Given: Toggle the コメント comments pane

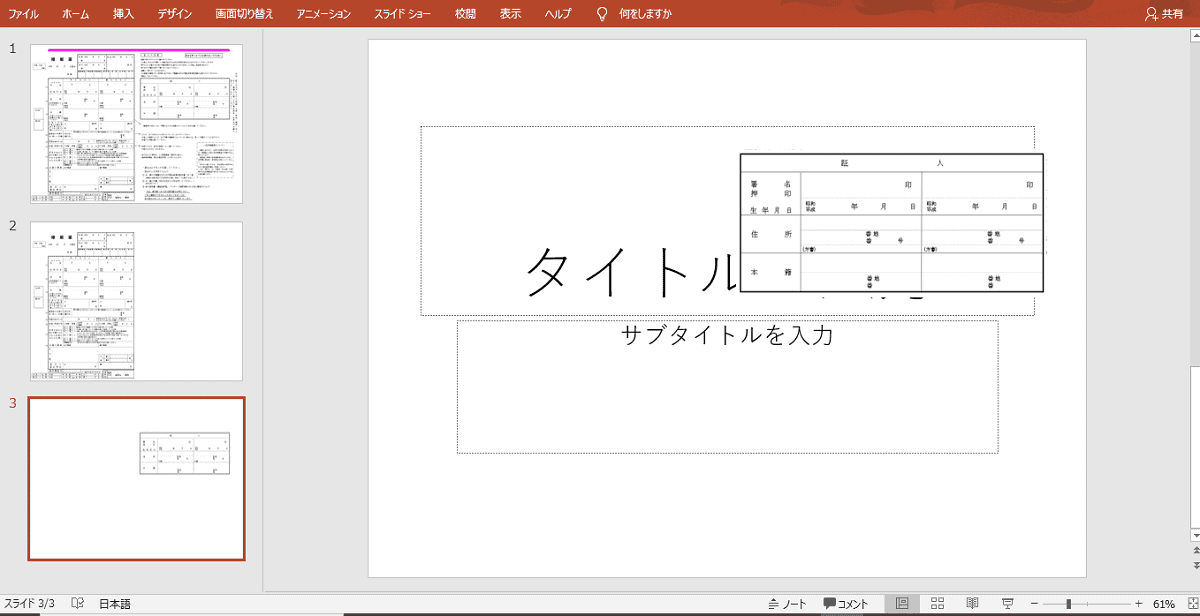Looking at the screenshot, I should 846,604.
